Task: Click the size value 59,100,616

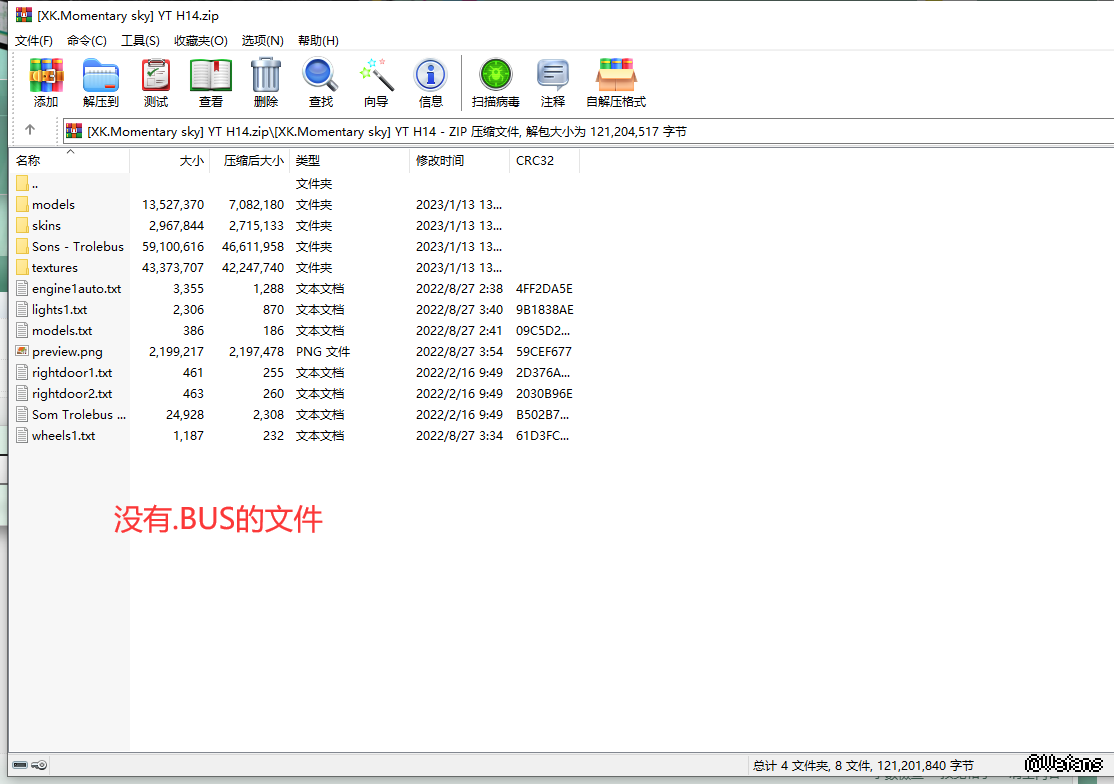Action: pos(173,246)
